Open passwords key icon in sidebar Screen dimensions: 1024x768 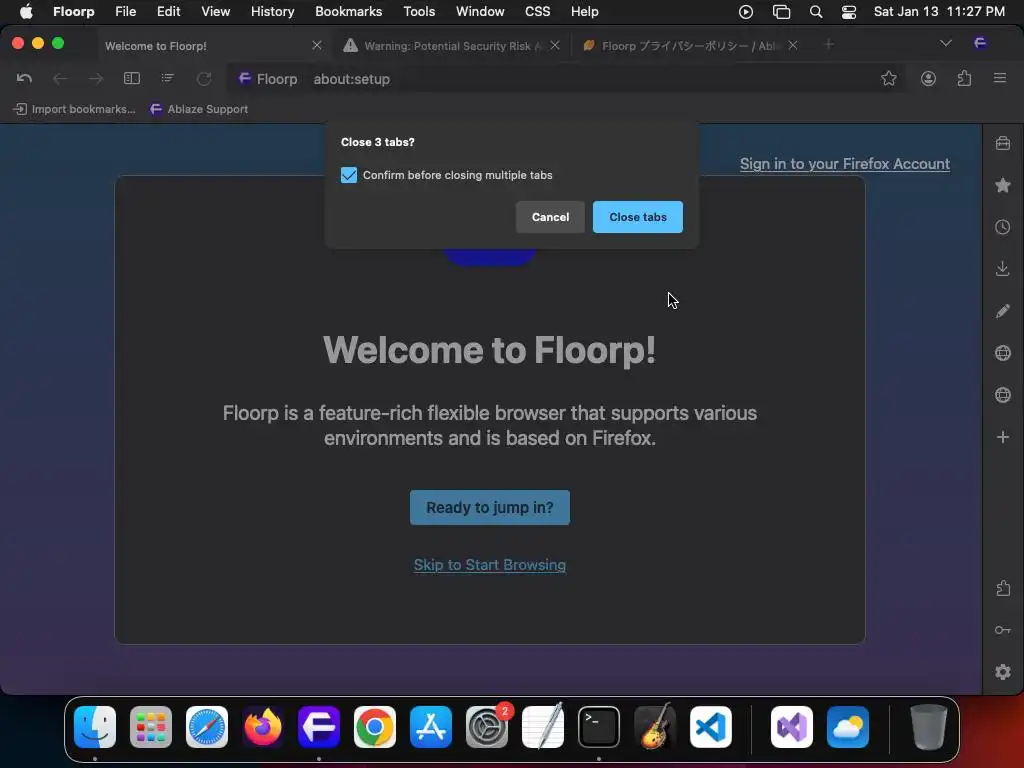click(x=1002, y=630)
